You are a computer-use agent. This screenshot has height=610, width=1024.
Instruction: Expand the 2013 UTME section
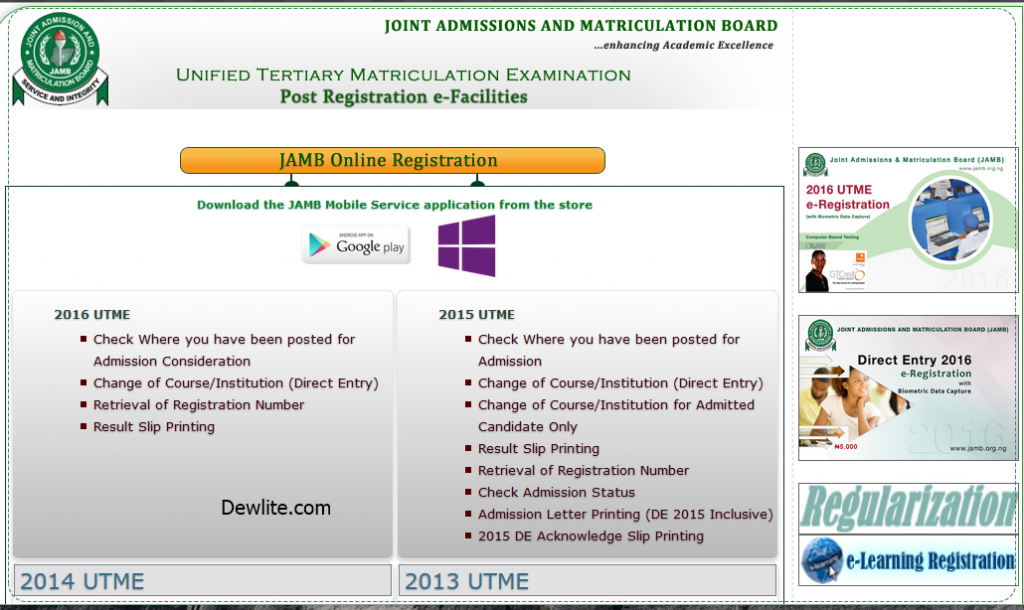tap(587, 581)
